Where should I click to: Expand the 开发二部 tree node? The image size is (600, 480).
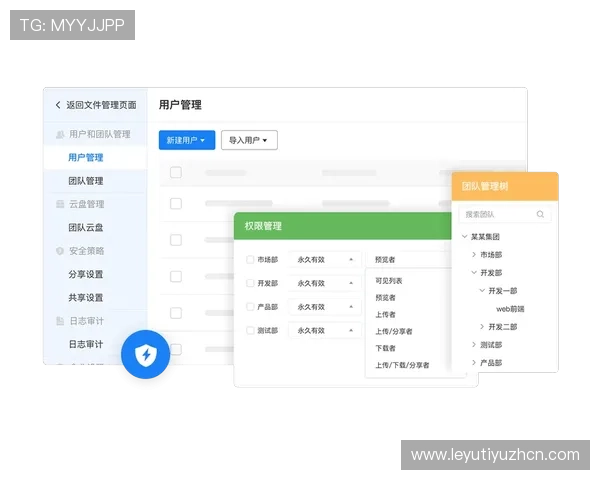pyautogui.click(x=482, y=327)
